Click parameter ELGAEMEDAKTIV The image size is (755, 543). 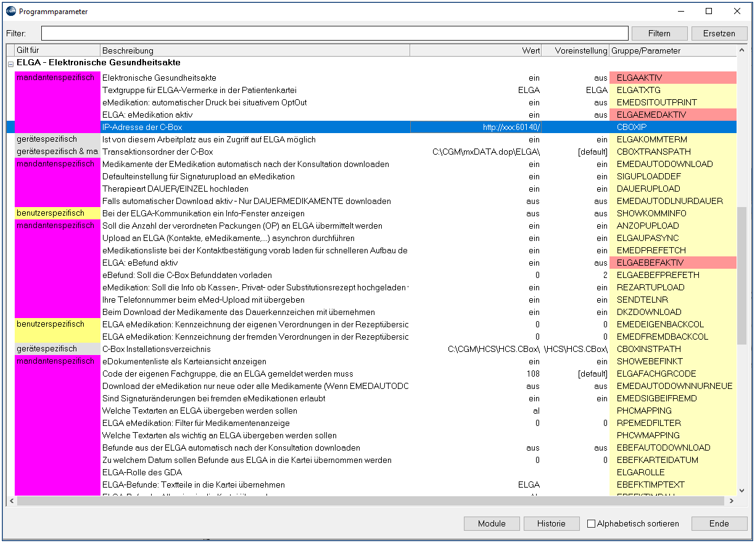[651, 115]
